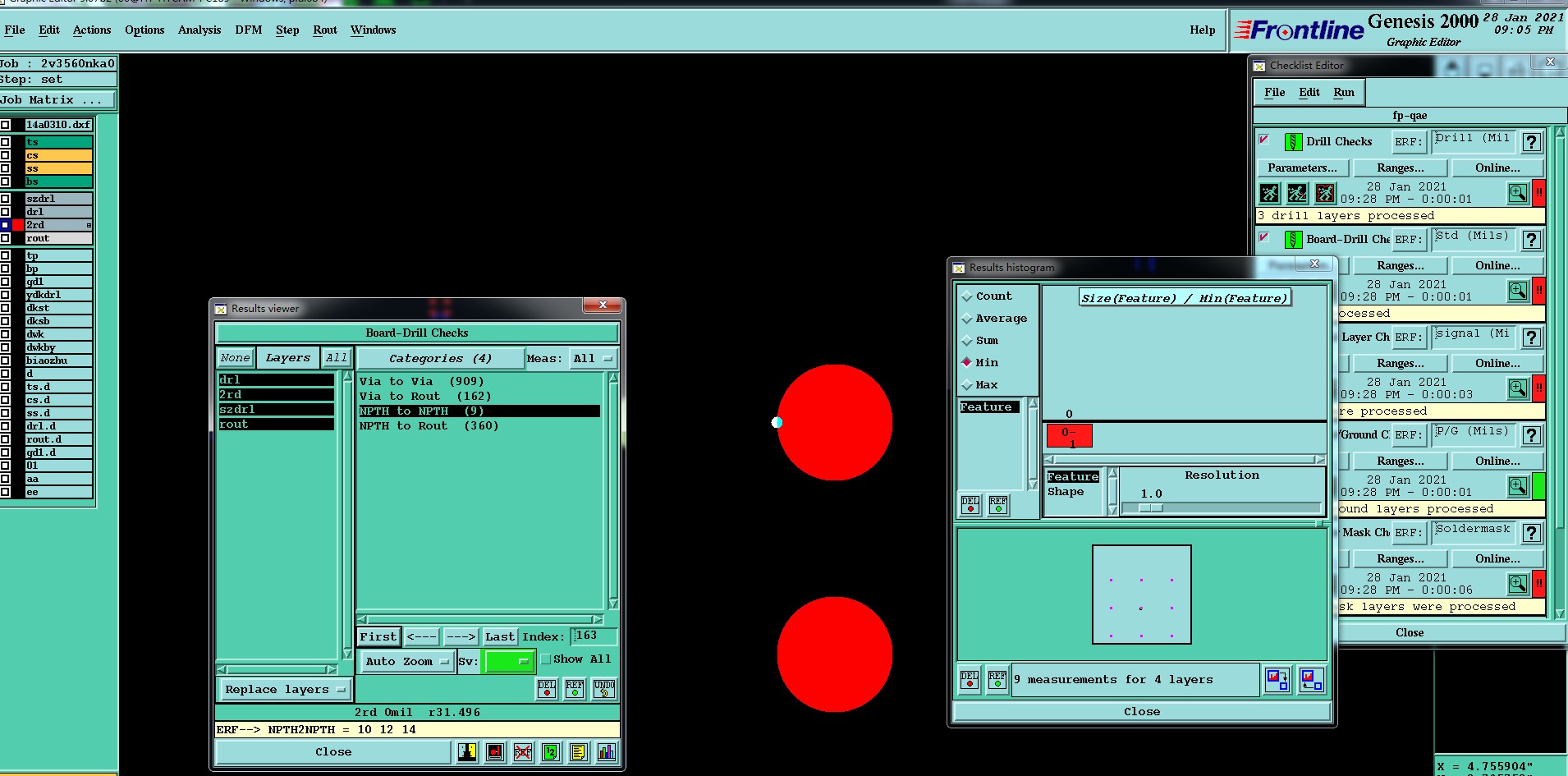This screenshot has height=776, width=1568.
Task: Click the yellow notes icon in Results viewer
Action: 579,751
